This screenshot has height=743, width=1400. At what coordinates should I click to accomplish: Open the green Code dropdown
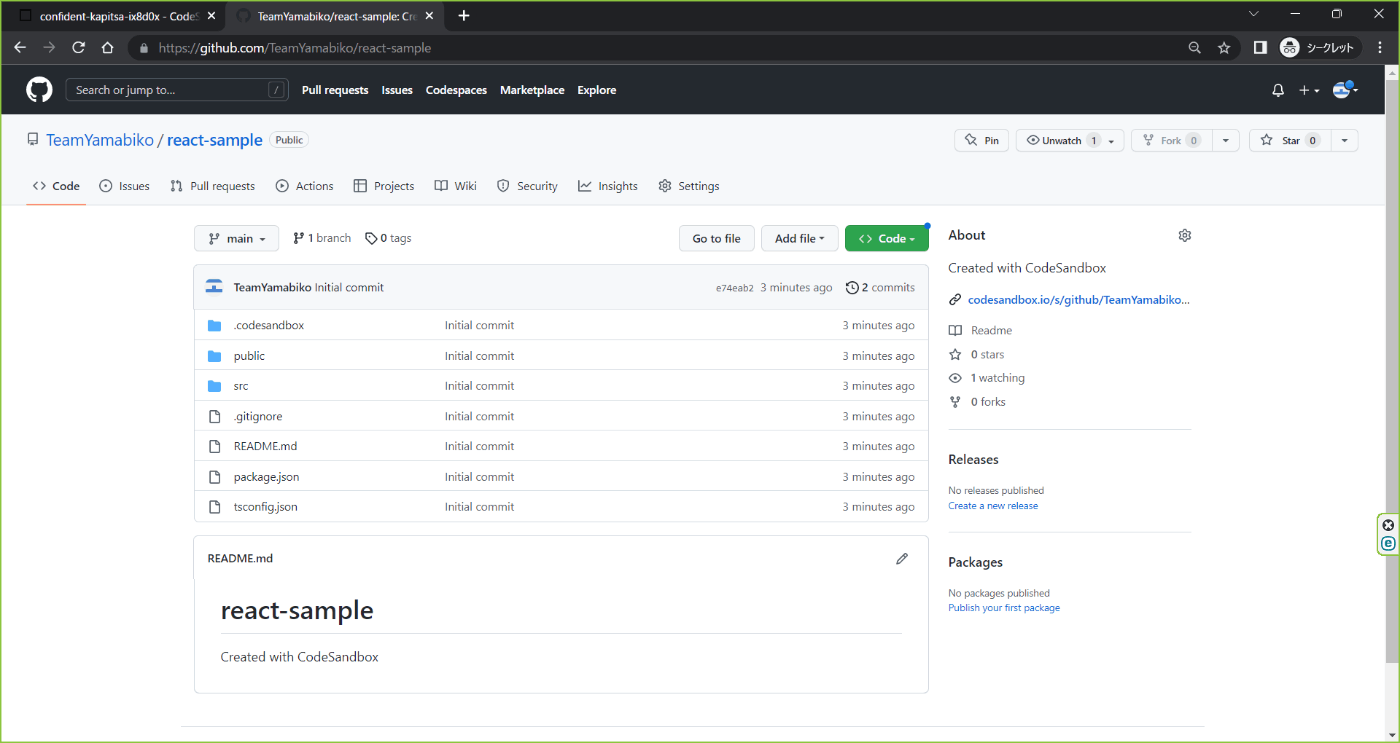(x=887, y=238)
